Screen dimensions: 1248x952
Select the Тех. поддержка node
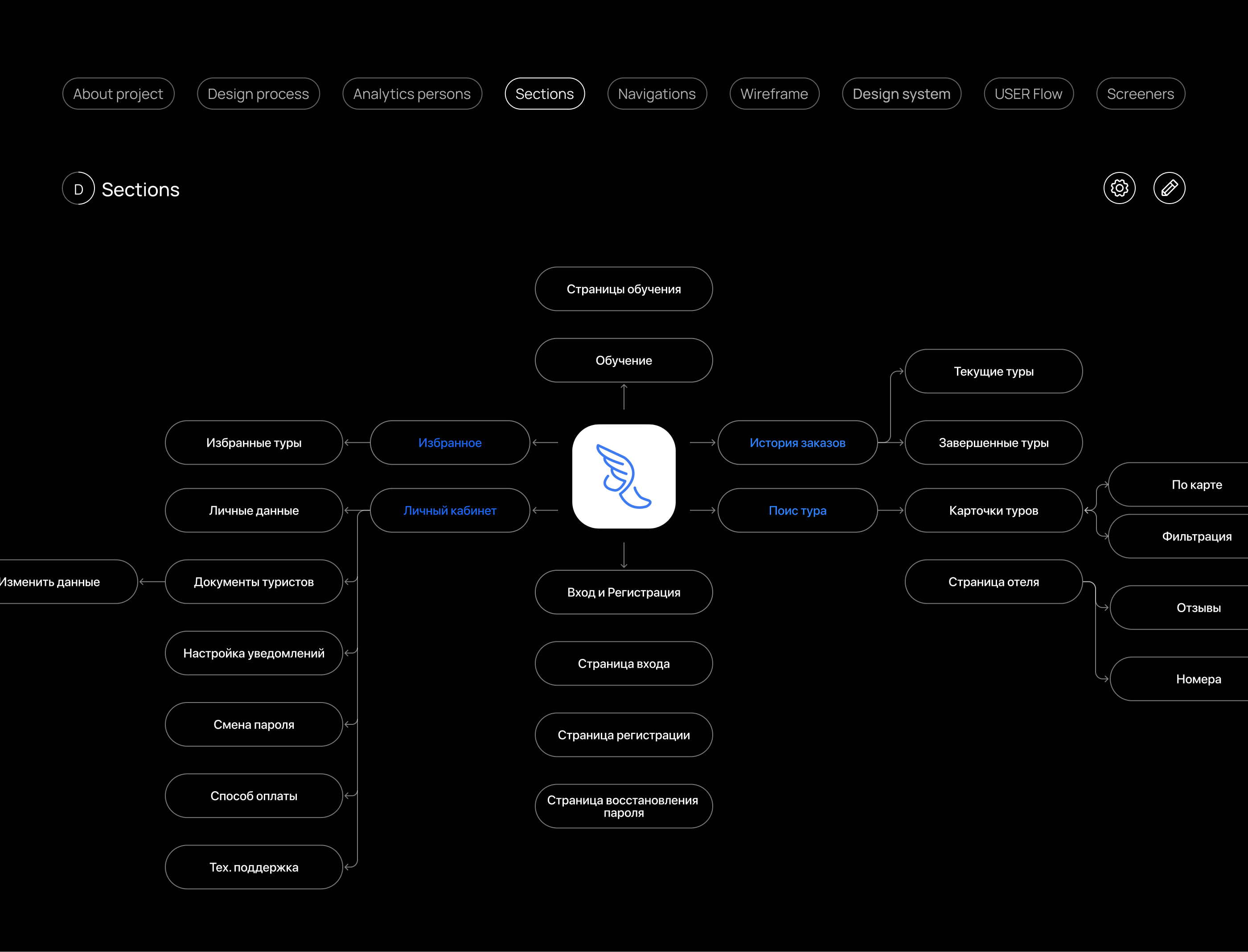[254, 867]
